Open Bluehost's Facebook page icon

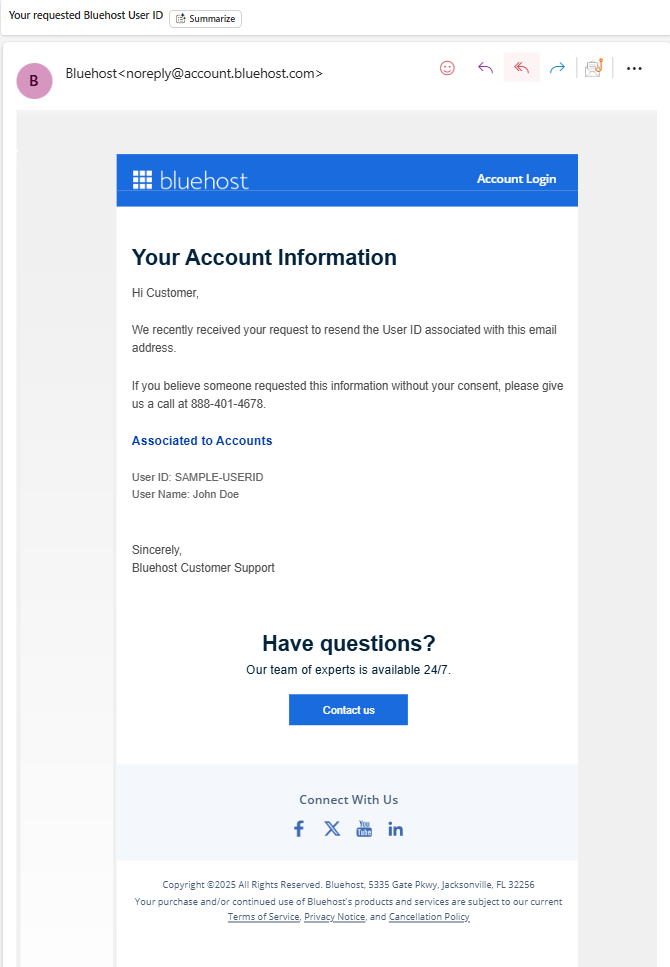click(x=298, y=828)
